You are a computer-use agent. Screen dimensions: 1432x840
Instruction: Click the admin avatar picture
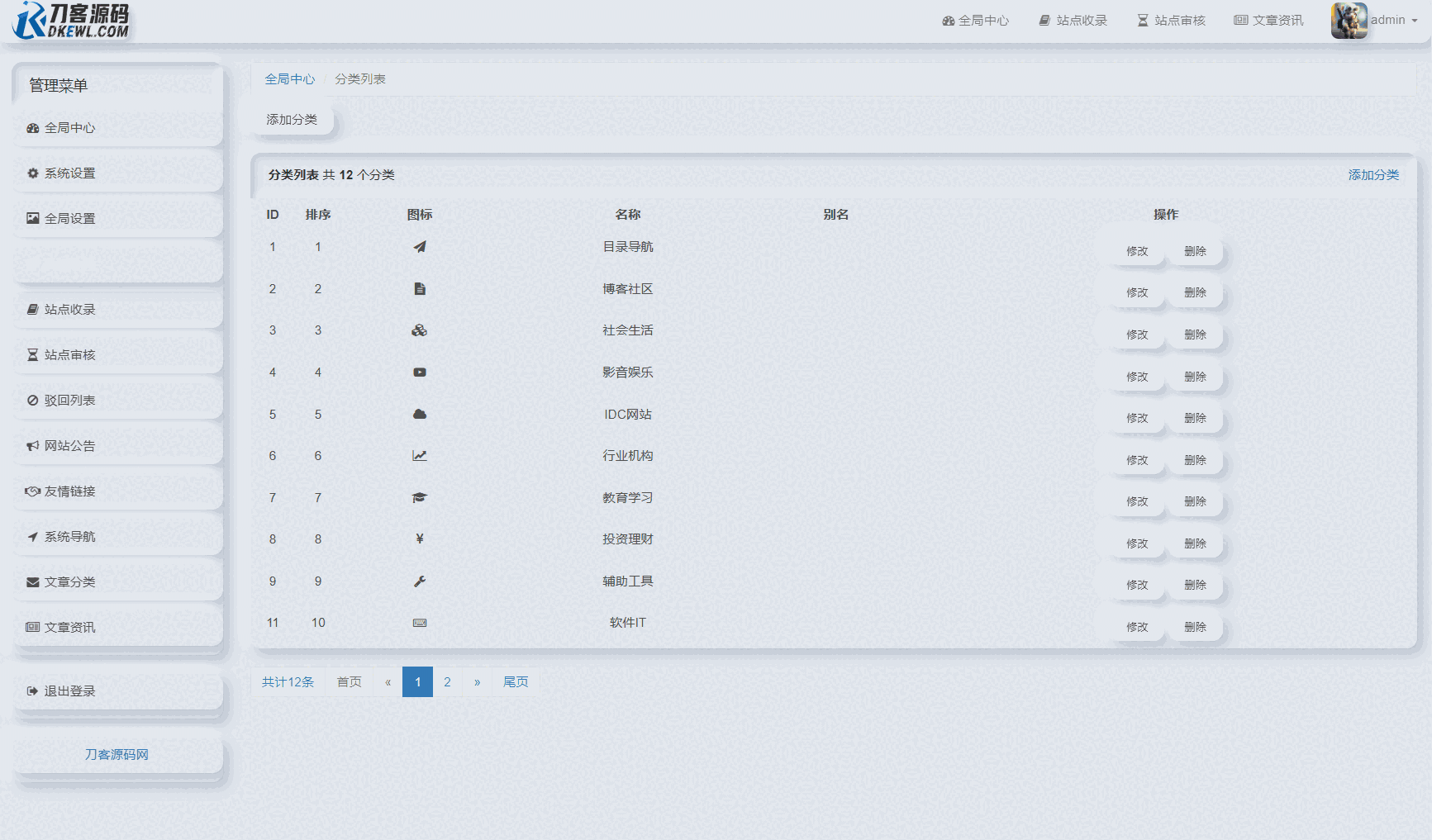coord(1349,21)
